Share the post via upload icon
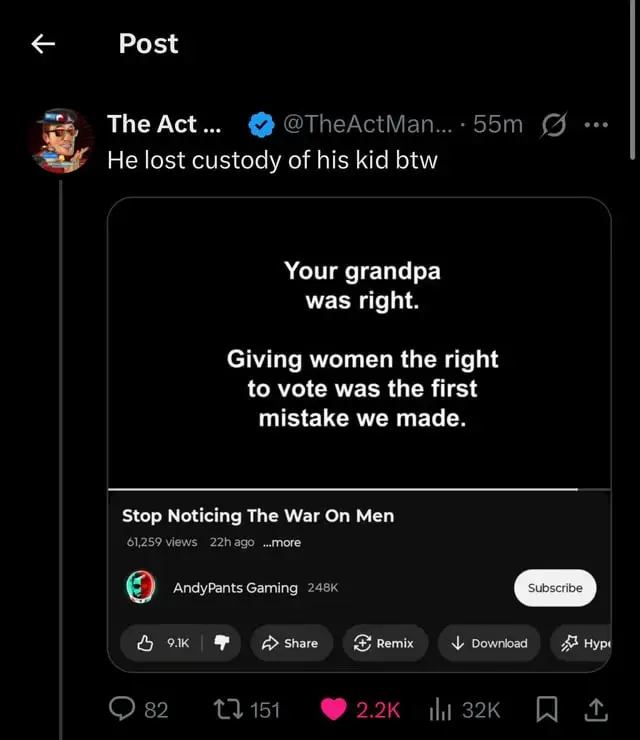 [596, 710]
